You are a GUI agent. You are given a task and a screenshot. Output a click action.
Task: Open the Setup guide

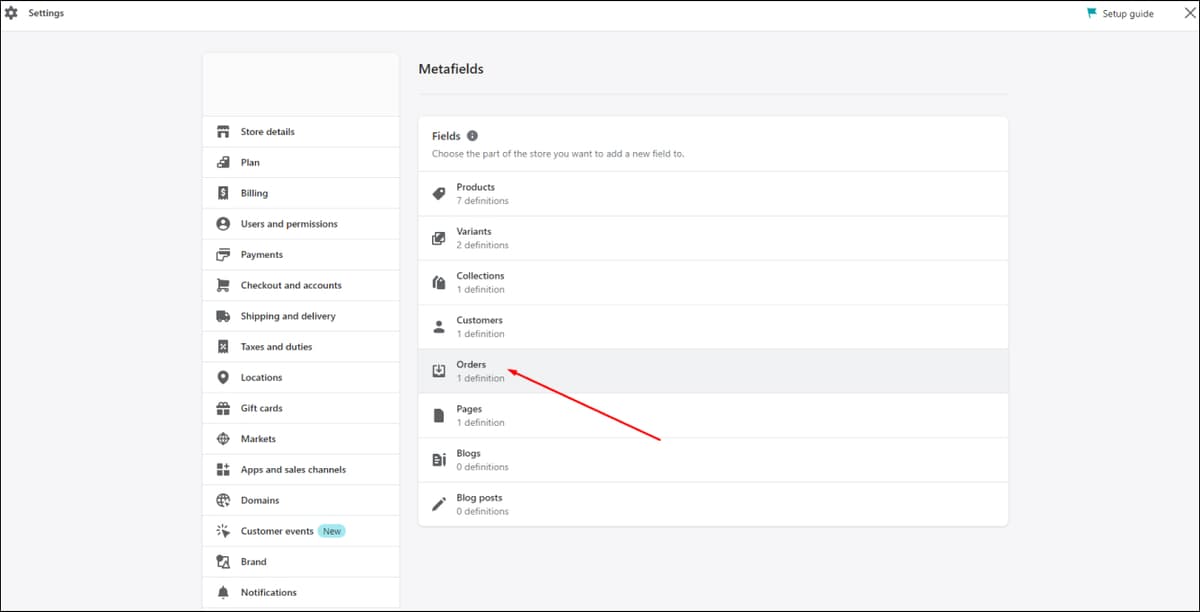[x=1120, y=14]
